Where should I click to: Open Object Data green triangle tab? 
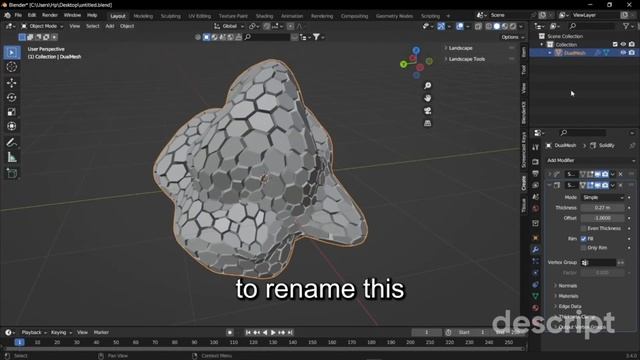pos(536,296)
